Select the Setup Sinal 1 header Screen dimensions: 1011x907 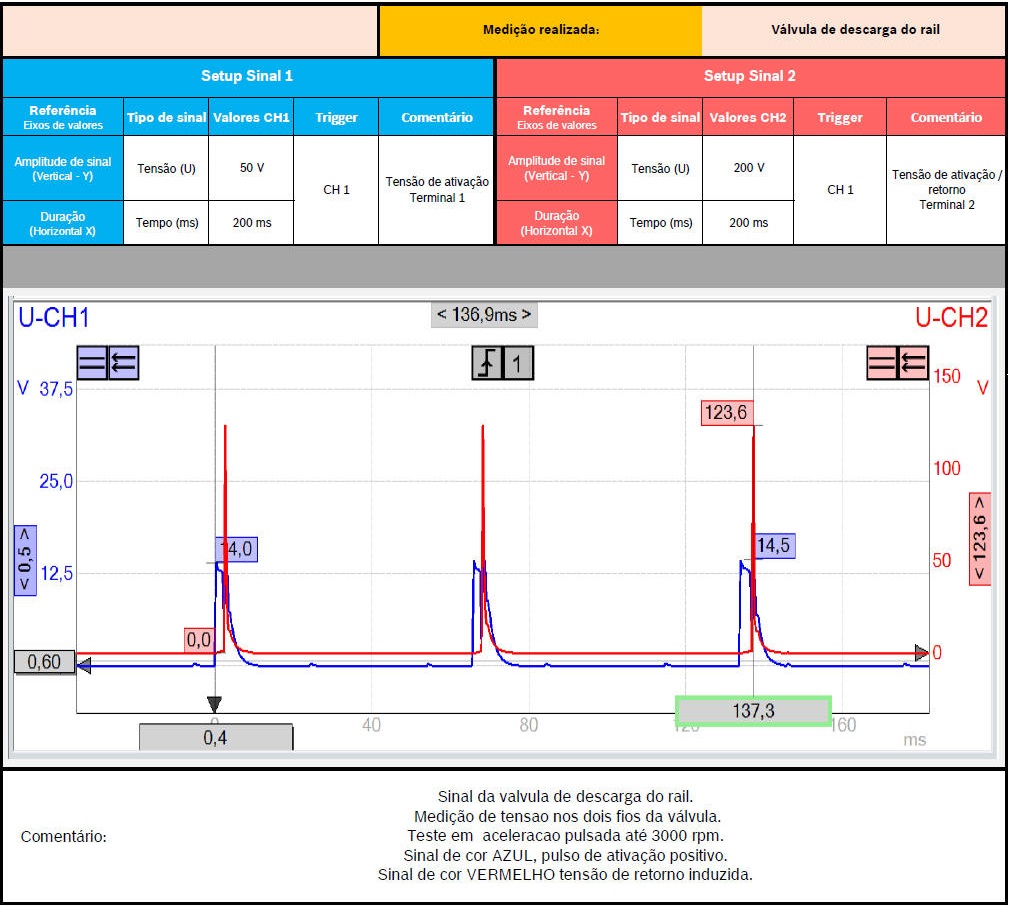click(247, 76)
